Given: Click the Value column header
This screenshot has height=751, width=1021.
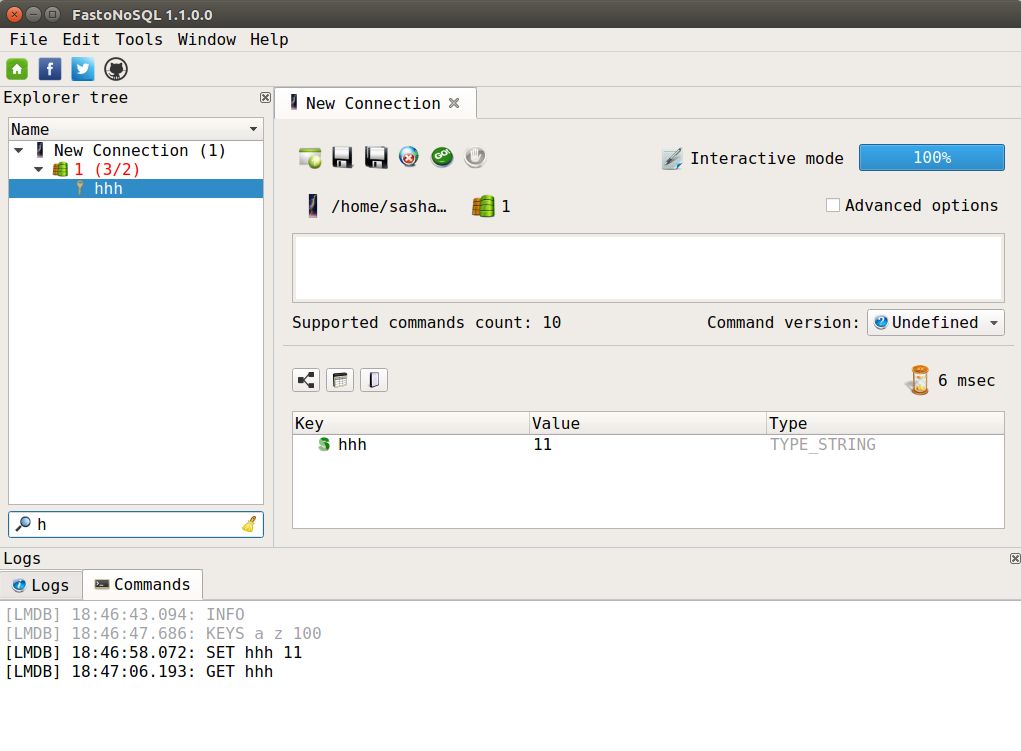Looking at the screenshot, I should (x=648, y=423).
